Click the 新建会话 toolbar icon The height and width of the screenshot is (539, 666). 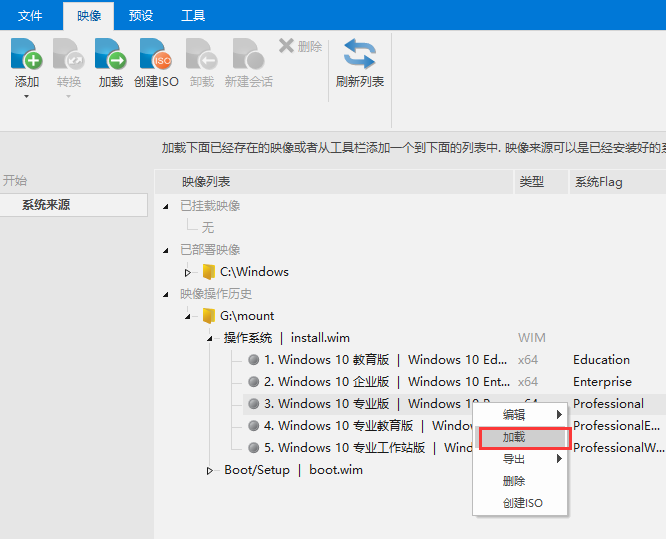point(248,54)
